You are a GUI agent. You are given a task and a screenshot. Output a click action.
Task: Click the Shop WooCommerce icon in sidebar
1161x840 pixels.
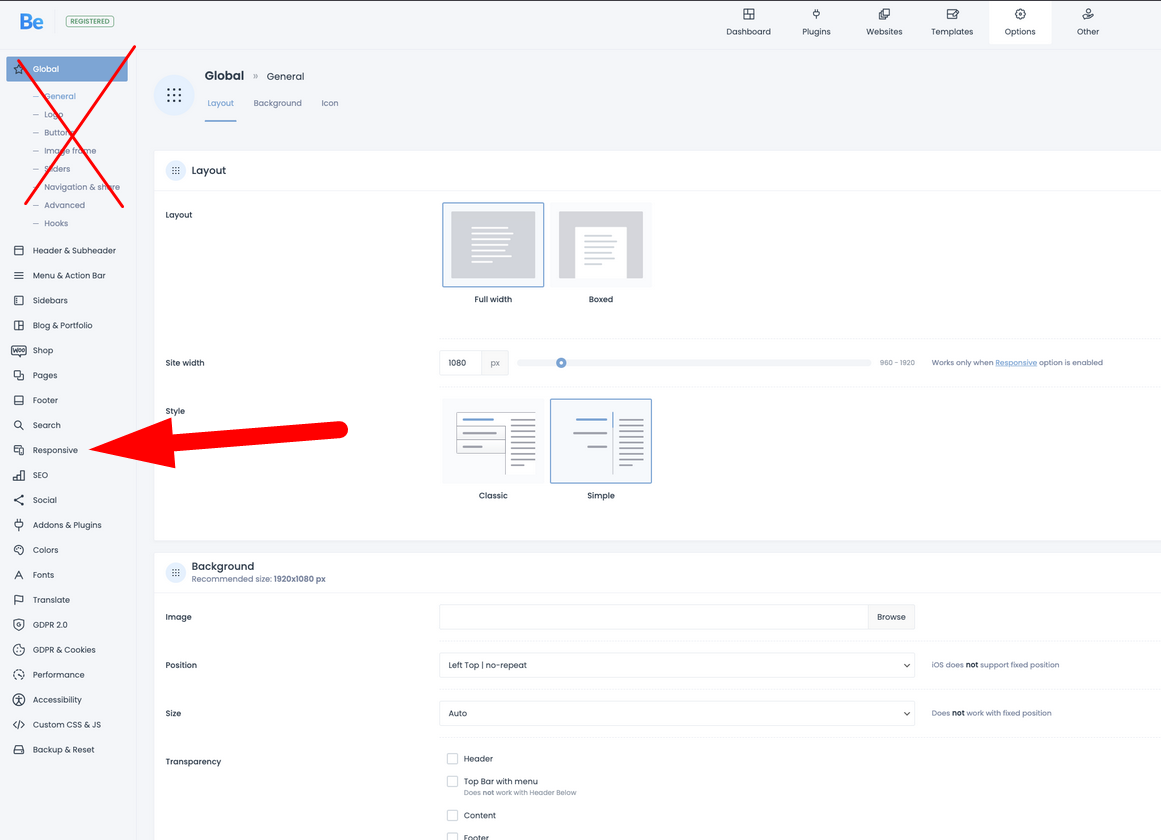point(19,351)
